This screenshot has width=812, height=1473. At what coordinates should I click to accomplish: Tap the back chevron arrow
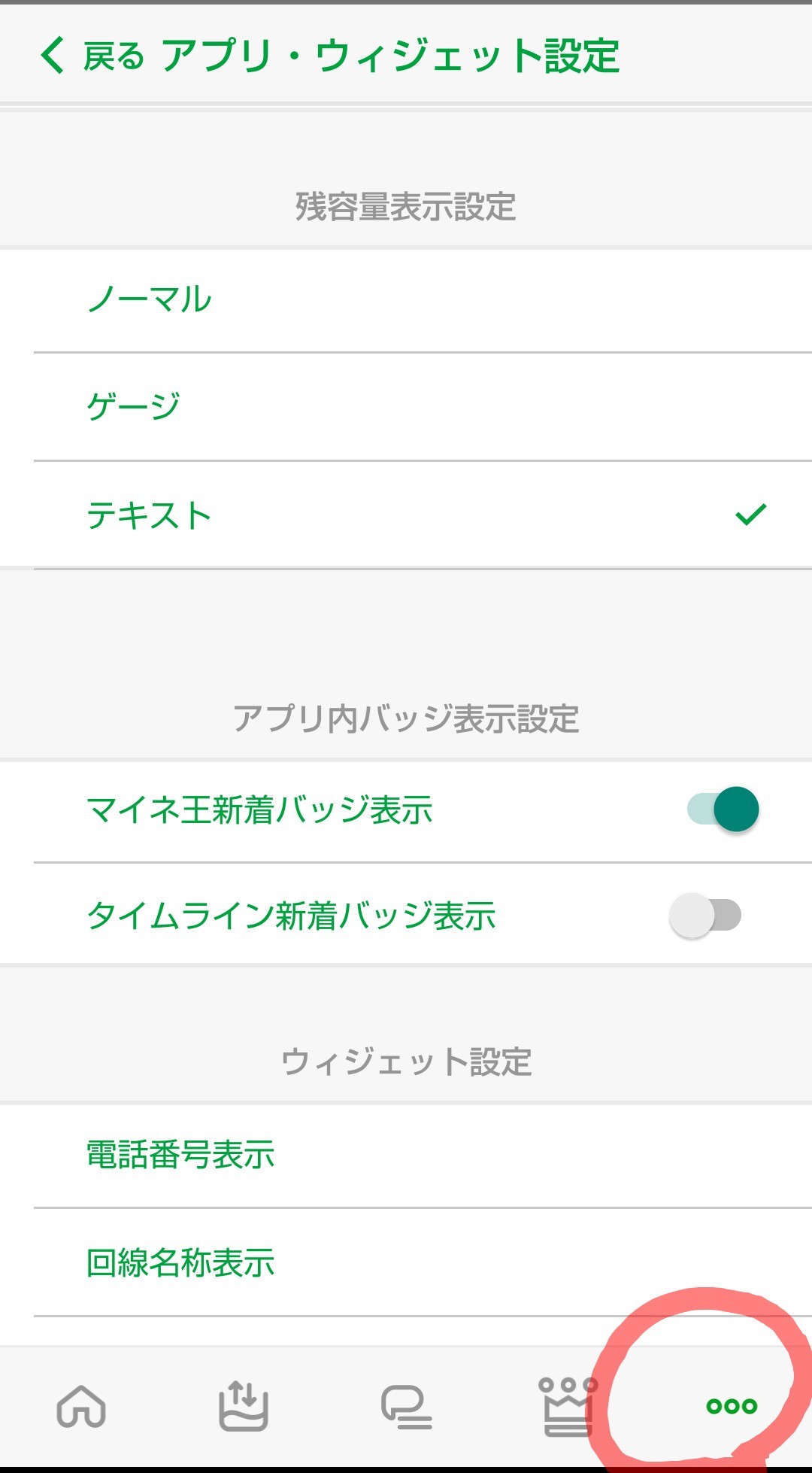pyautogui.click(x=53, y=56)
